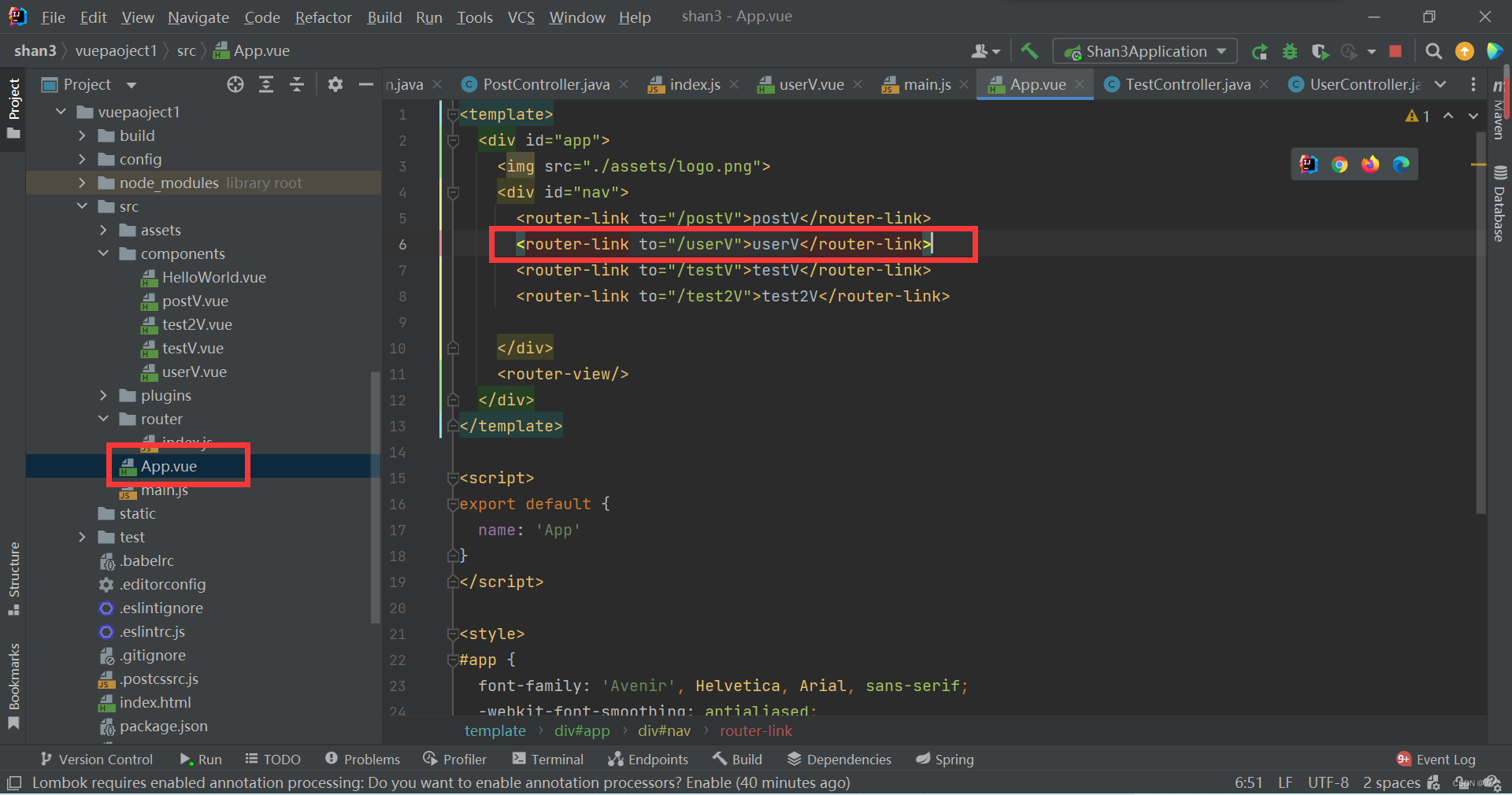
Task: Fold the template block at line 1
Action: point(453,115)
